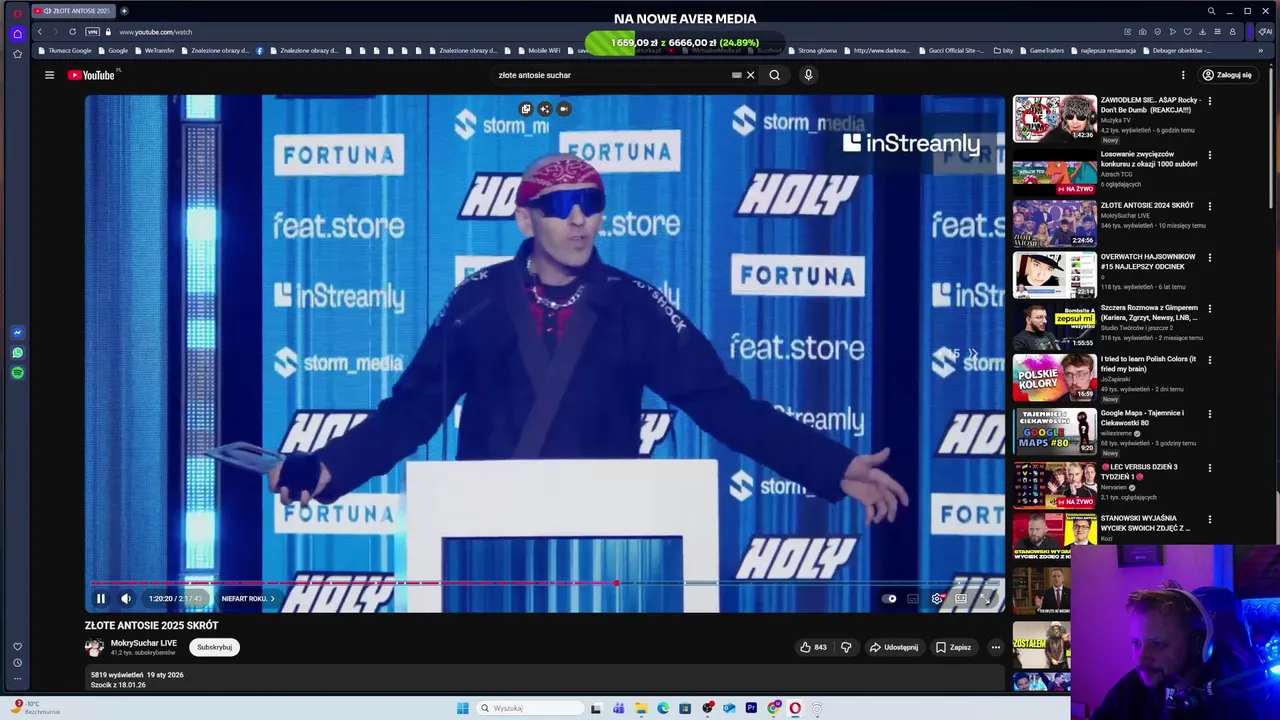
Task: Toggle the autoplay switch in player
Action: [890, 599]
